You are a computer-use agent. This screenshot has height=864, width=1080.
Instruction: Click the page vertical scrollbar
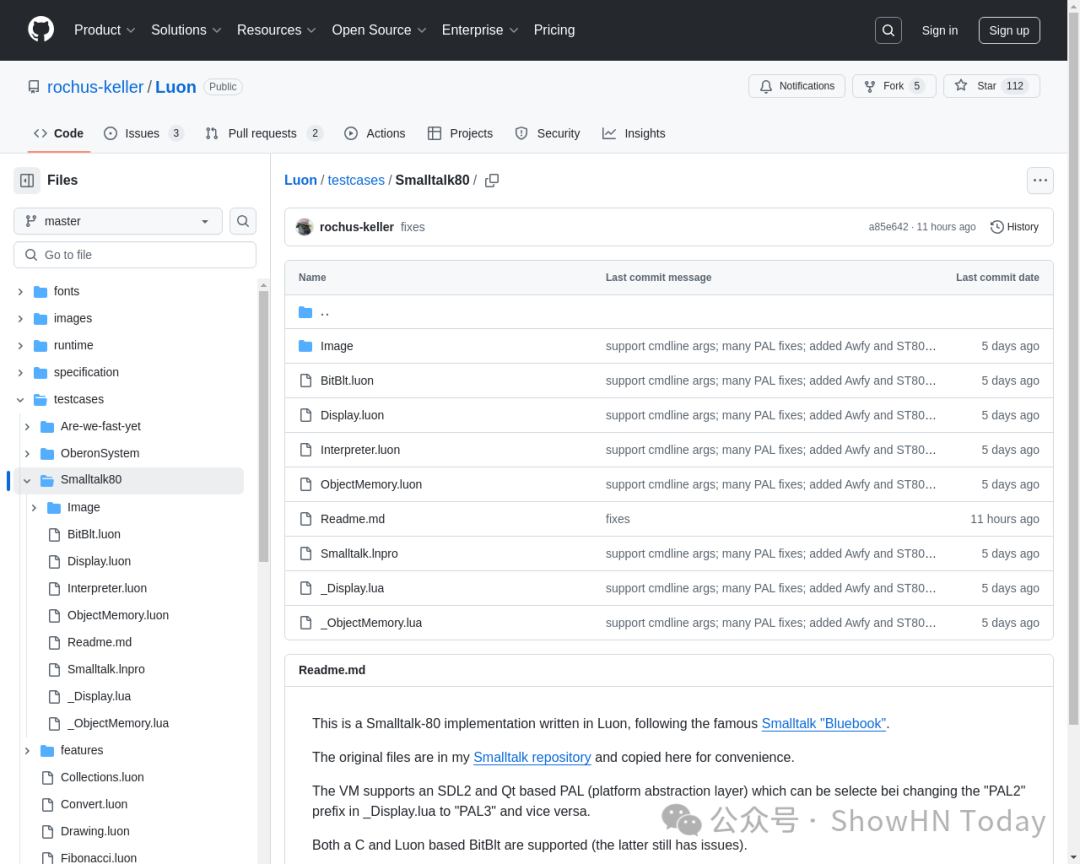1073,369
